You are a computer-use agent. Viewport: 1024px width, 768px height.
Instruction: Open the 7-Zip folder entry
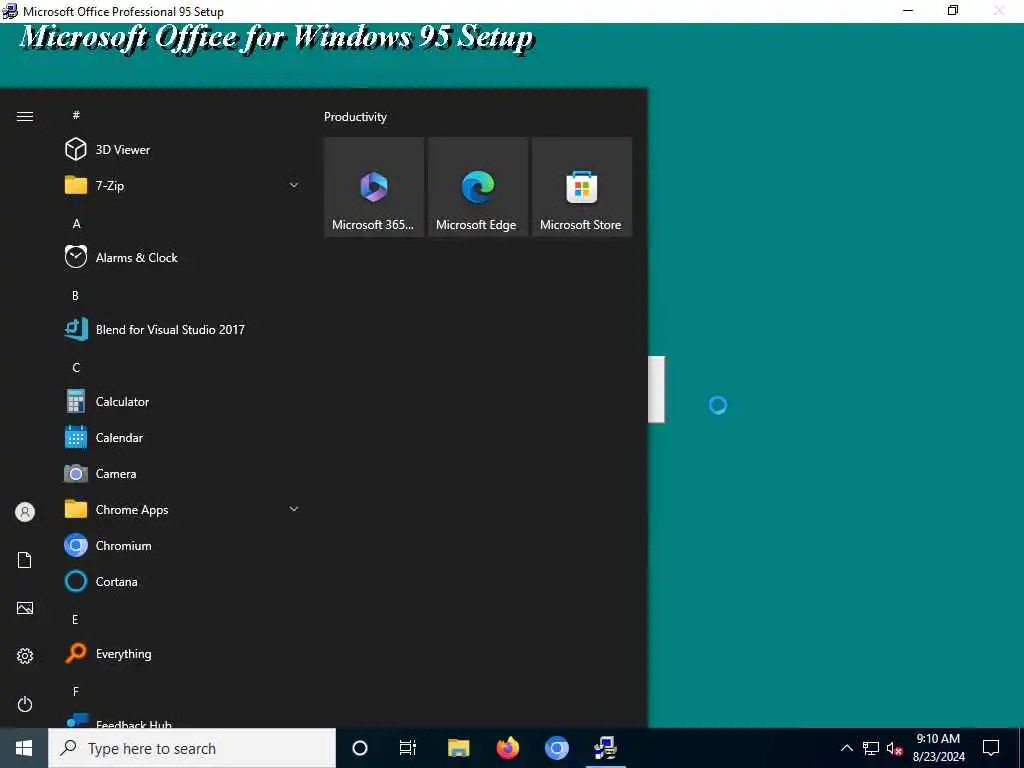pos(181,185)
